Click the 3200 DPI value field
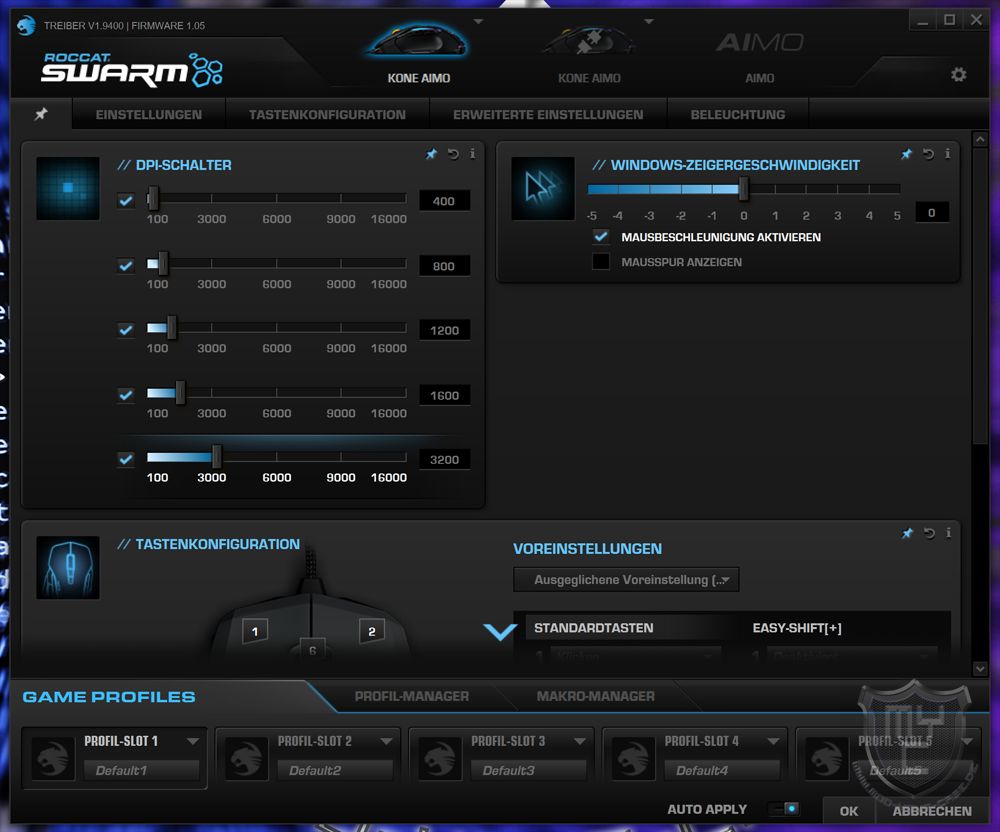Viewport: 1000px width, 832px height. coord(445,460)
